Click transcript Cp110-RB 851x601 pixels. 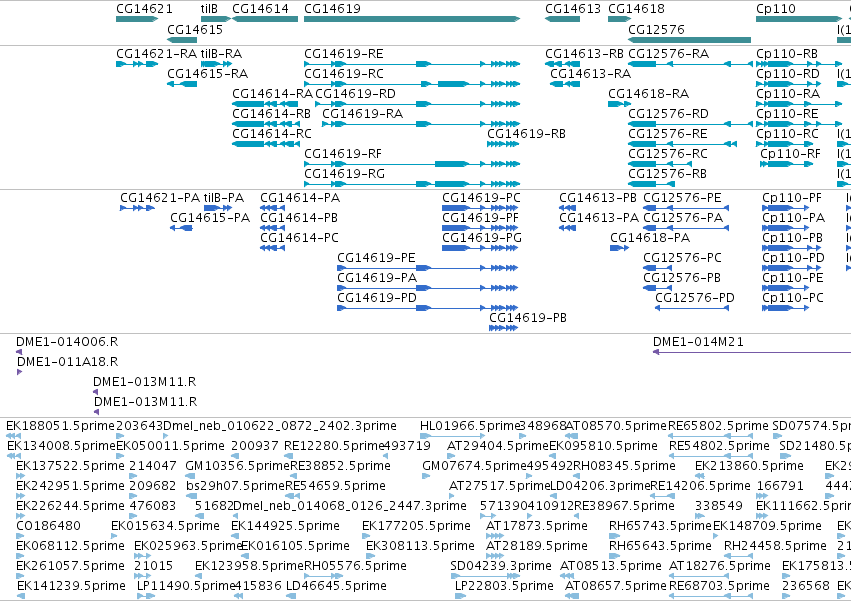tap(787, 54)
